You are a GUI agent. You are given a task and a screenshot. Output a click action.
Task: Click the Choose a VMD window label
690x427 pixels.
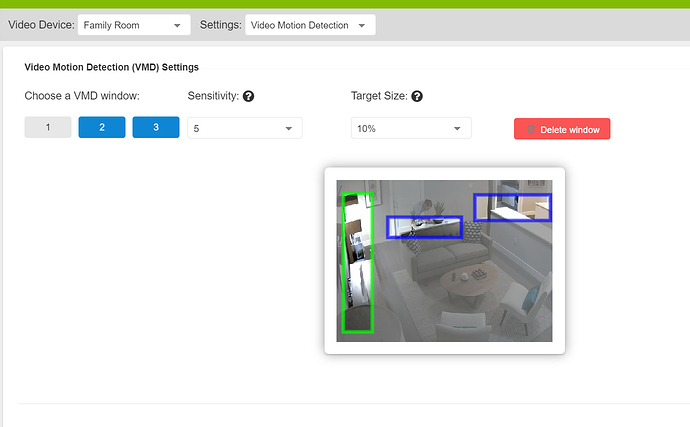point(82,97)
